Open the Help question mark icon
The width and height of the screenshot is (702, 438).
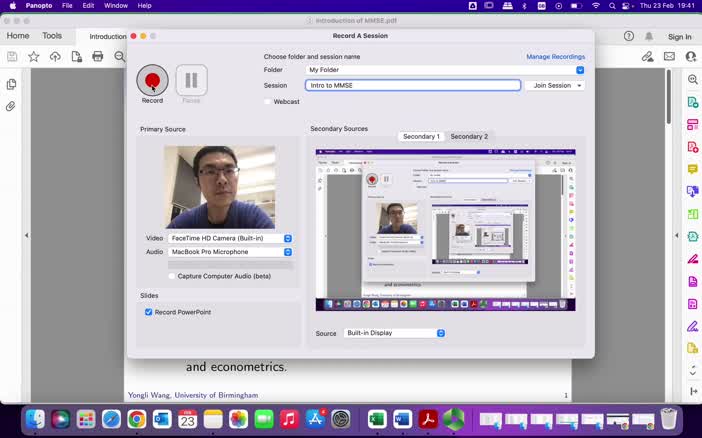[x=629, y=36]
